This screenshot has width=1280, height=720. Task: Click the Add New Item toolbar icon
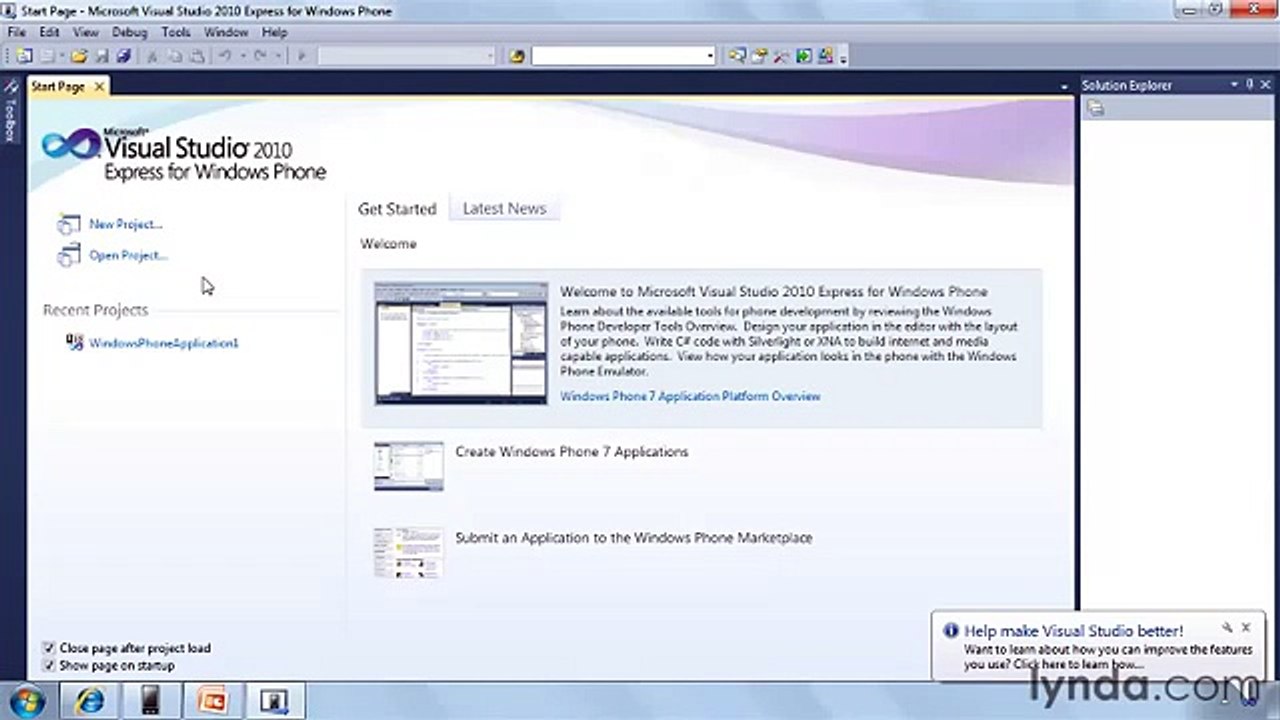[47, 56]
